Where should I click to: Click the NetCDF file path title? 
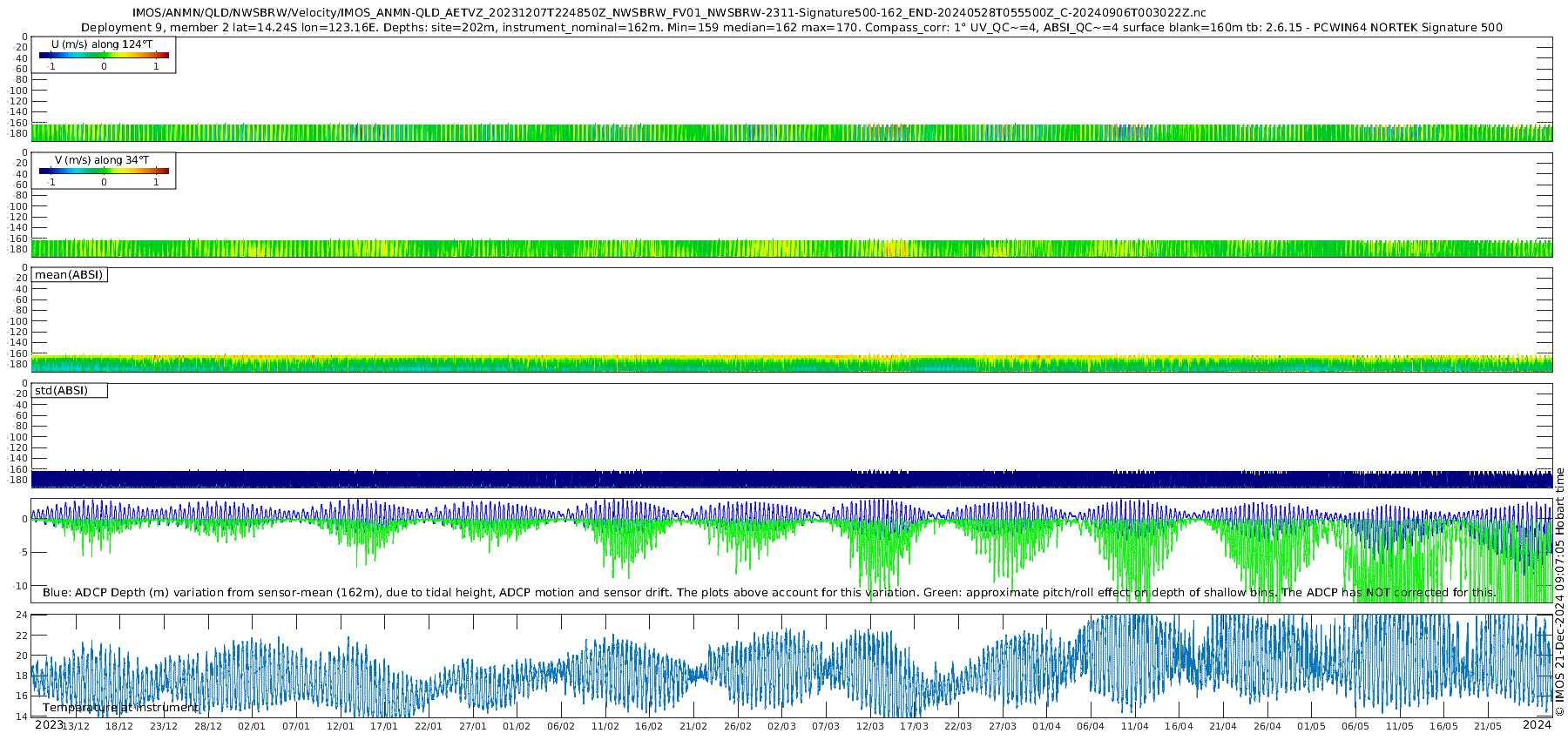tap(669, 13)
